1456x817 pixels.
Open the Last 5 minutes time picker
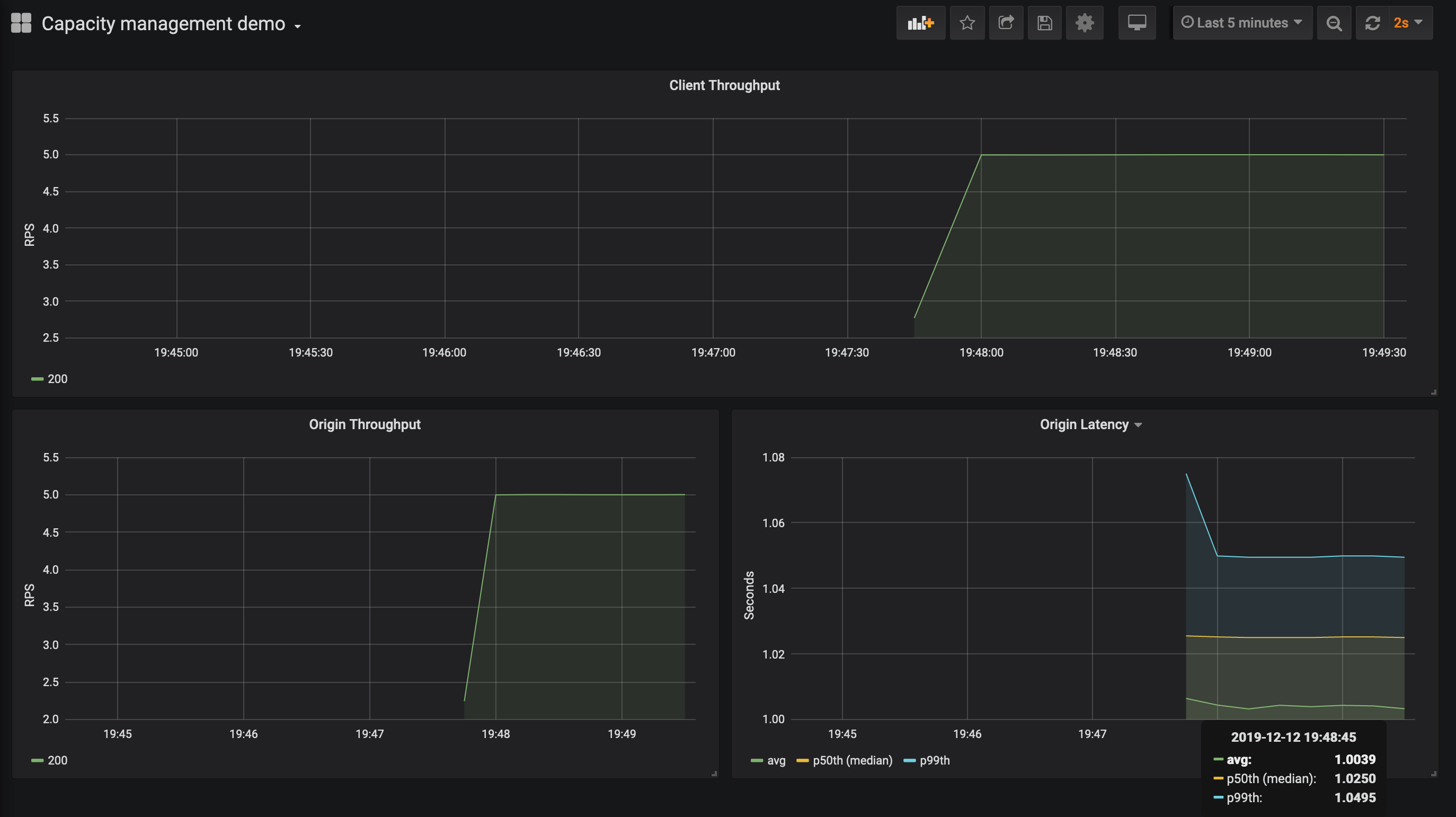click(x=1242, y=23)
